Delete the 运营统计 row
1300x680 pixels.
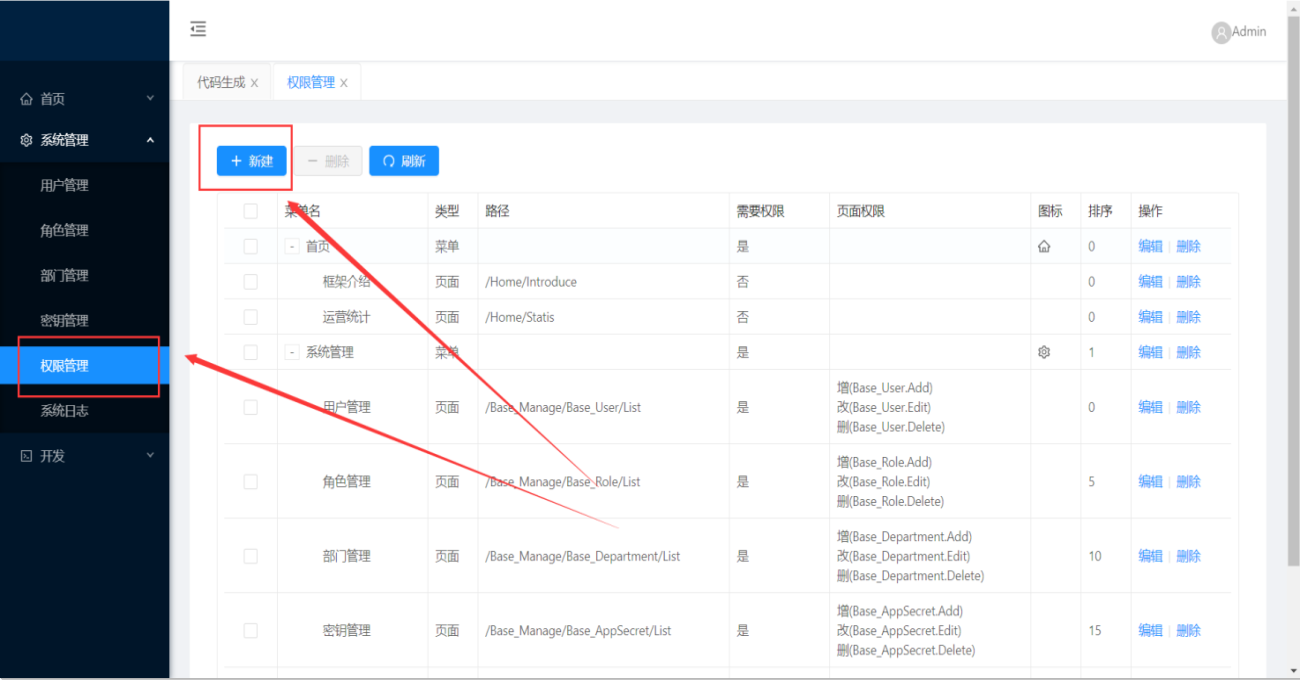1188,317
